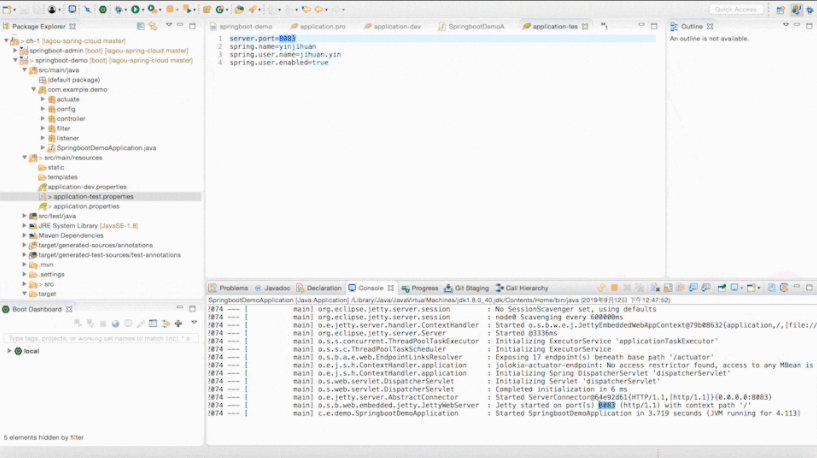This screenshot has width=817, height=458.
Task: Switch to the springboot-demo editor tab
Action: (241, 26)
